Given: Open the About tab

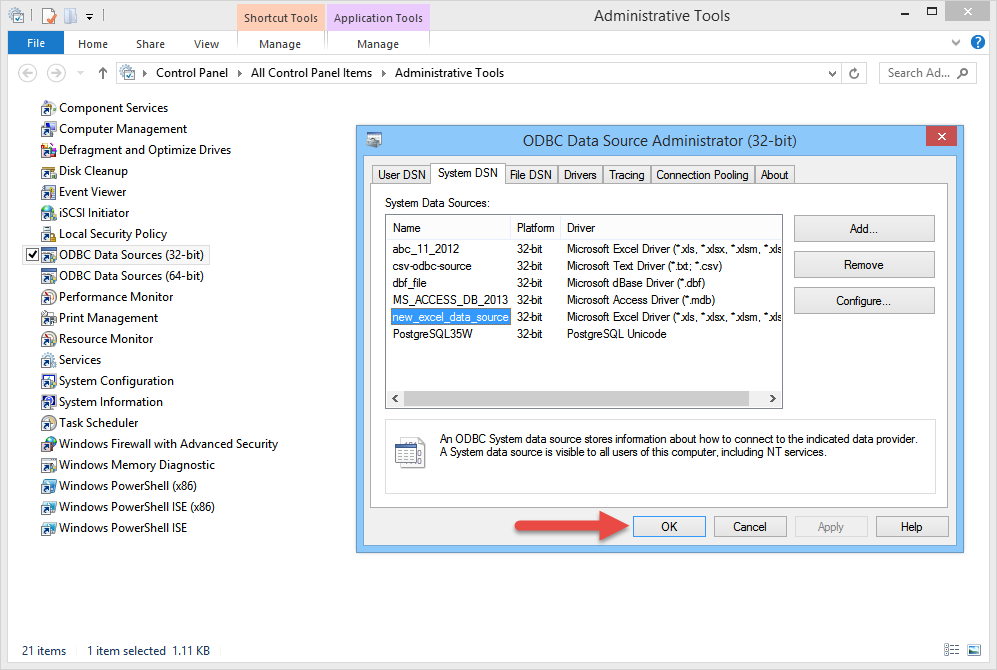Looking at the screenshot, I should [774, 175].
